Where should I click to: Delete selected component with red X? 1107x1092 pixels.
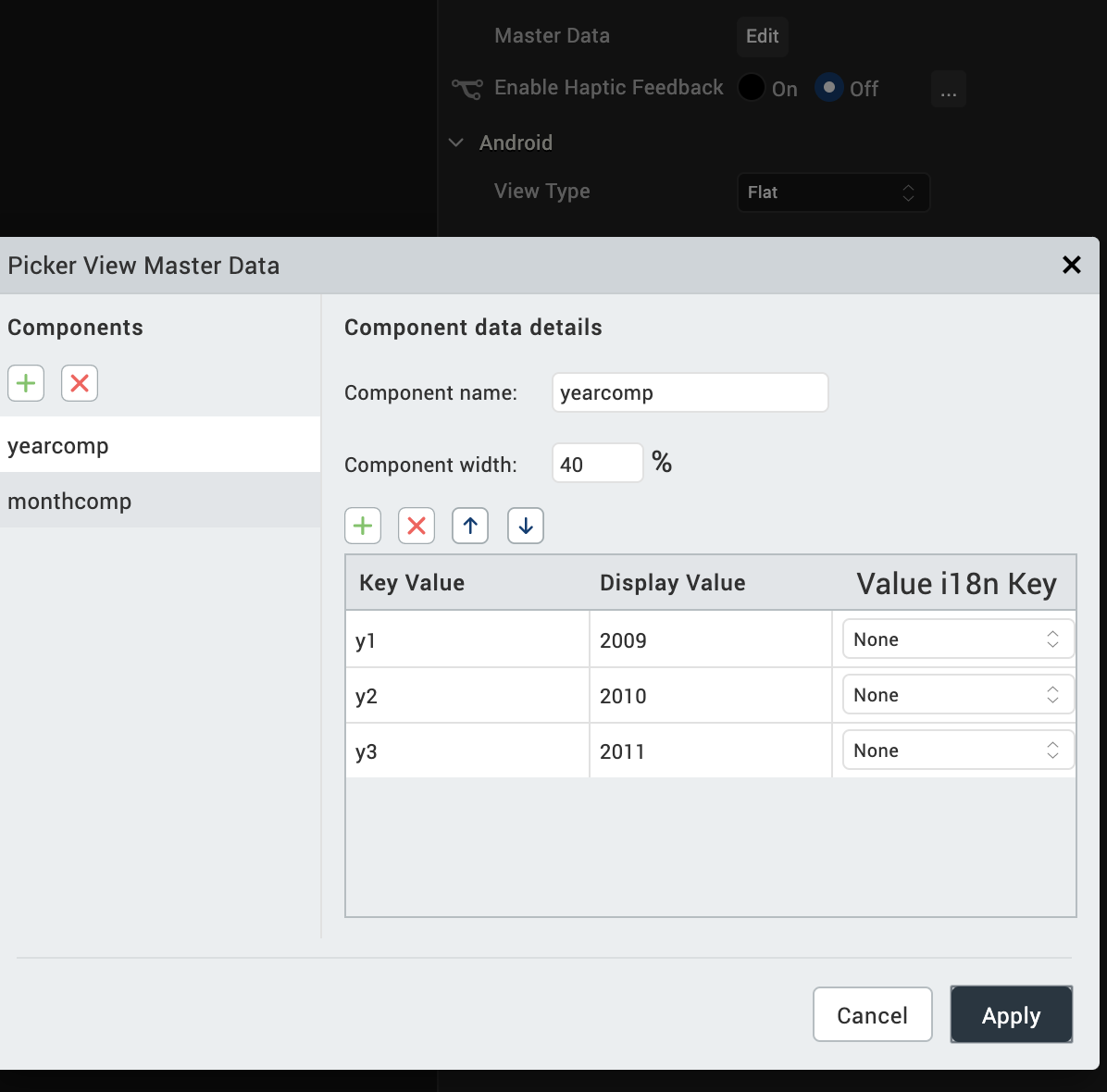80,383
